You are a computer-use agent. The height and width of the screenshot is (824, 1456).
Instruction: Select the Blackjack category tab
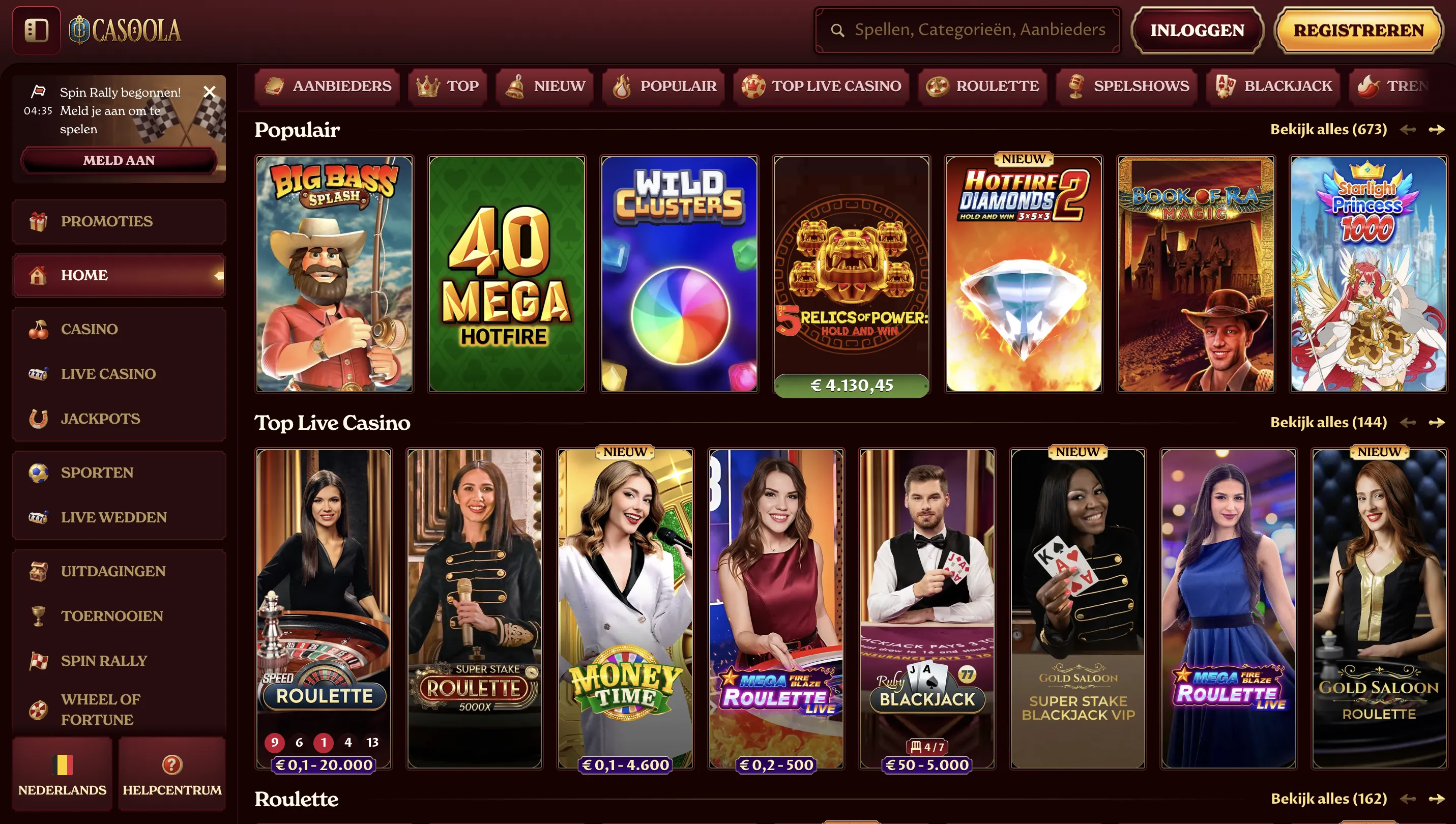(1274, 86)
